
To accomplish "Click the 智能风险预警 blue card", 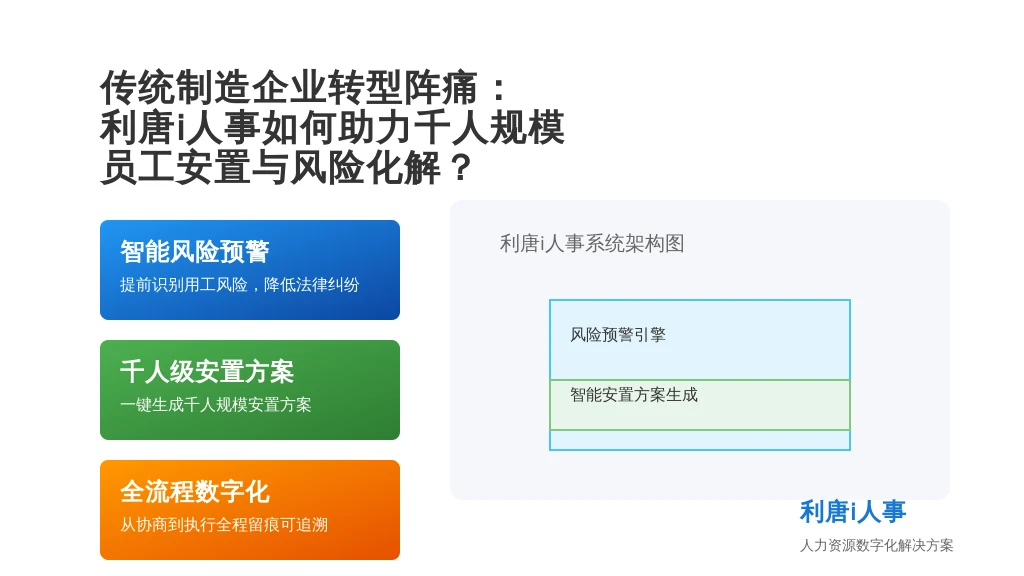I will (249, 270).
